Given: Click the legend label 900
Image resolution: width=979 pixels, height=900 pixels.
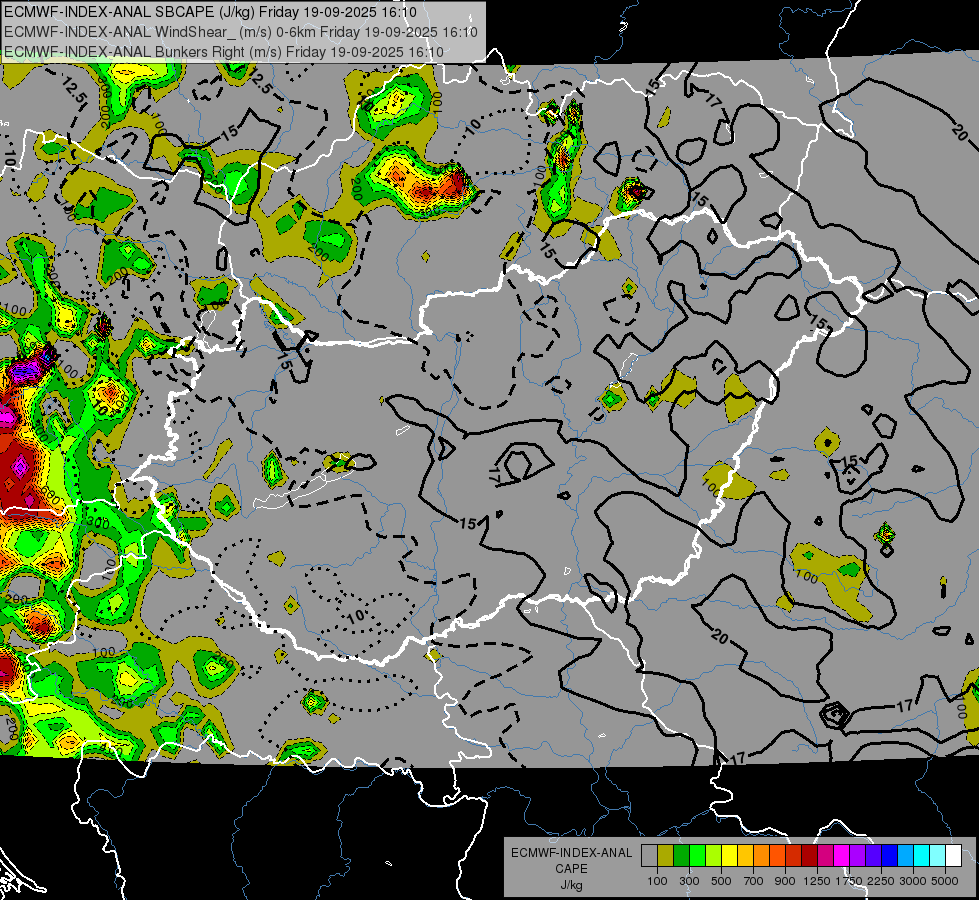Looking at the screenshot, I should (785, 881).
